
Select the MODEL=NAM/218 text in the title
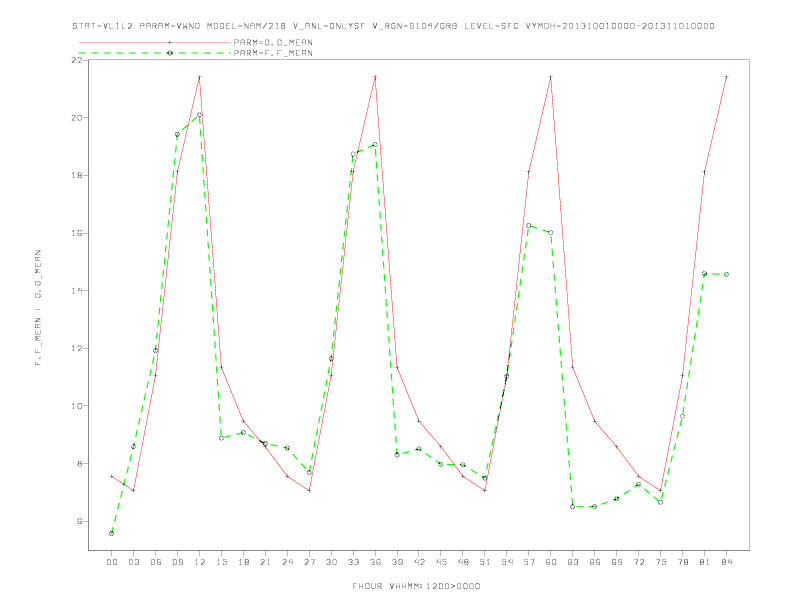[246, 26]
